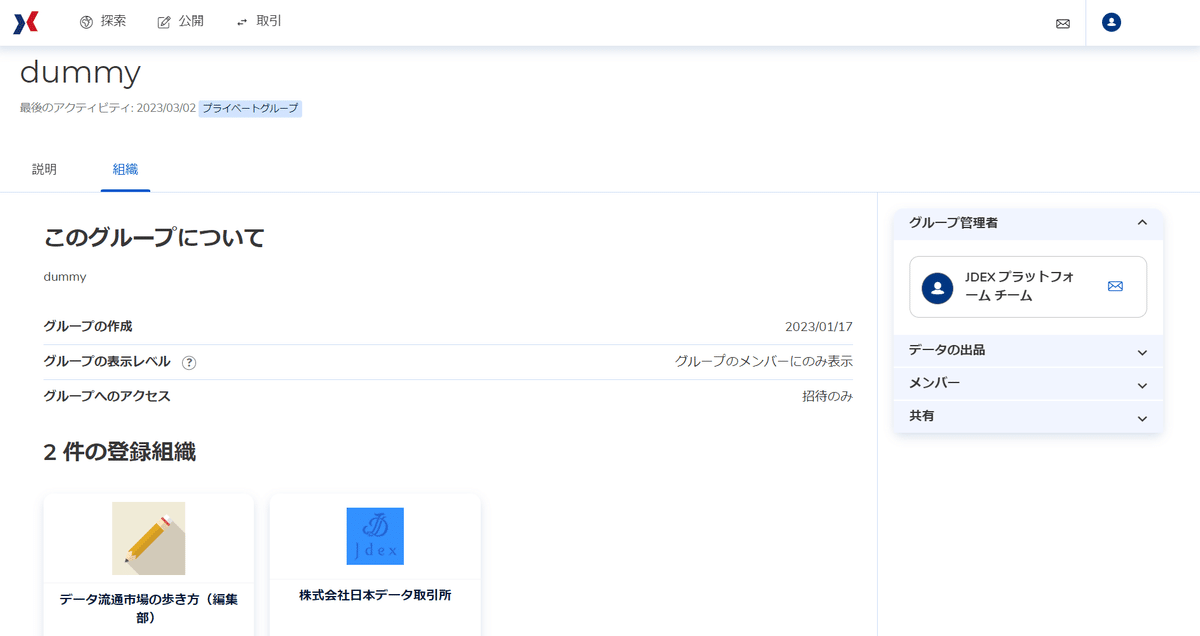Open the messages envelope icon in header
1200x636 pixels.
click(1063, 23)
